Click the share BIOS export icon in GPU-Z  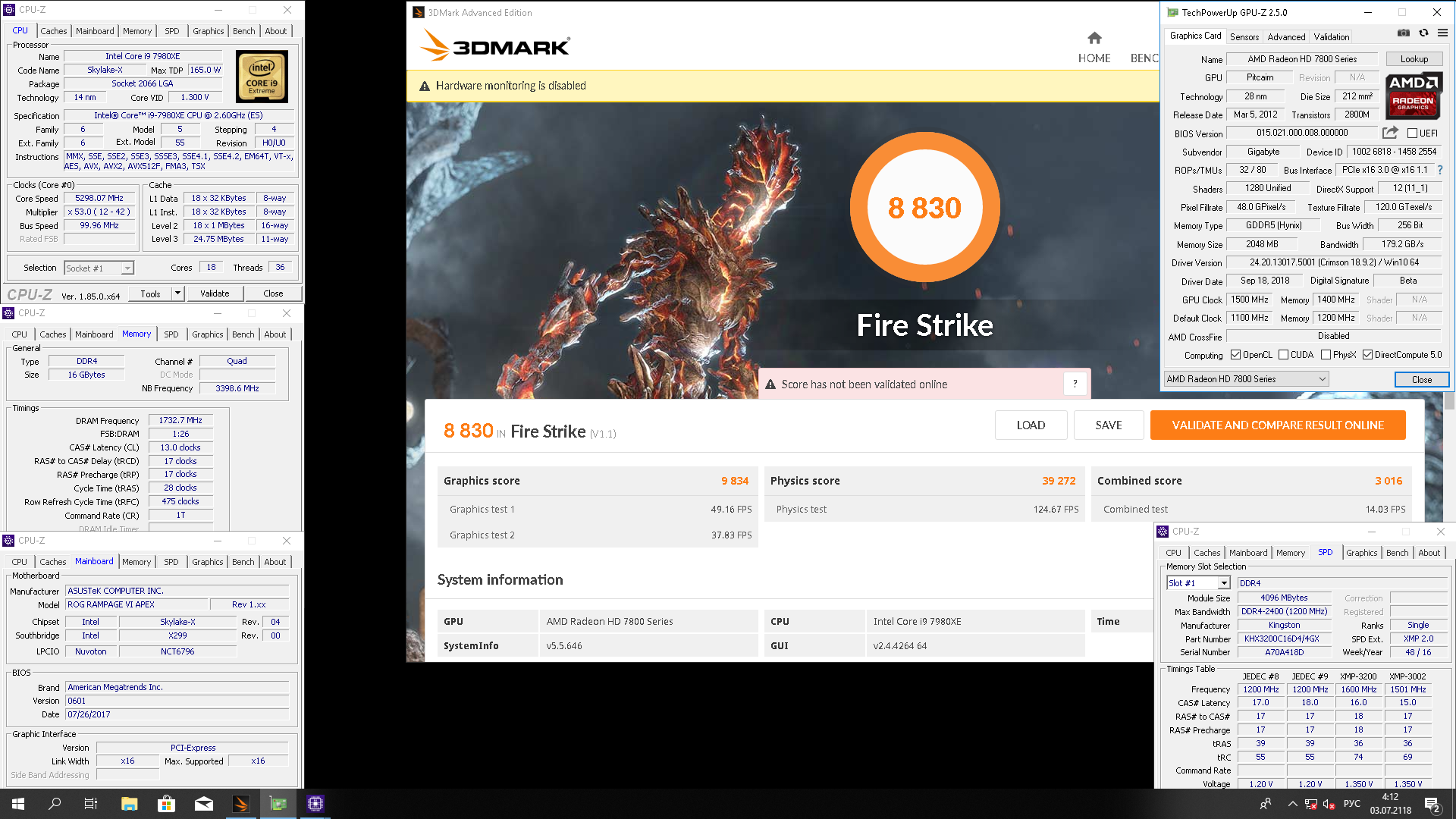pos(1390,133)
